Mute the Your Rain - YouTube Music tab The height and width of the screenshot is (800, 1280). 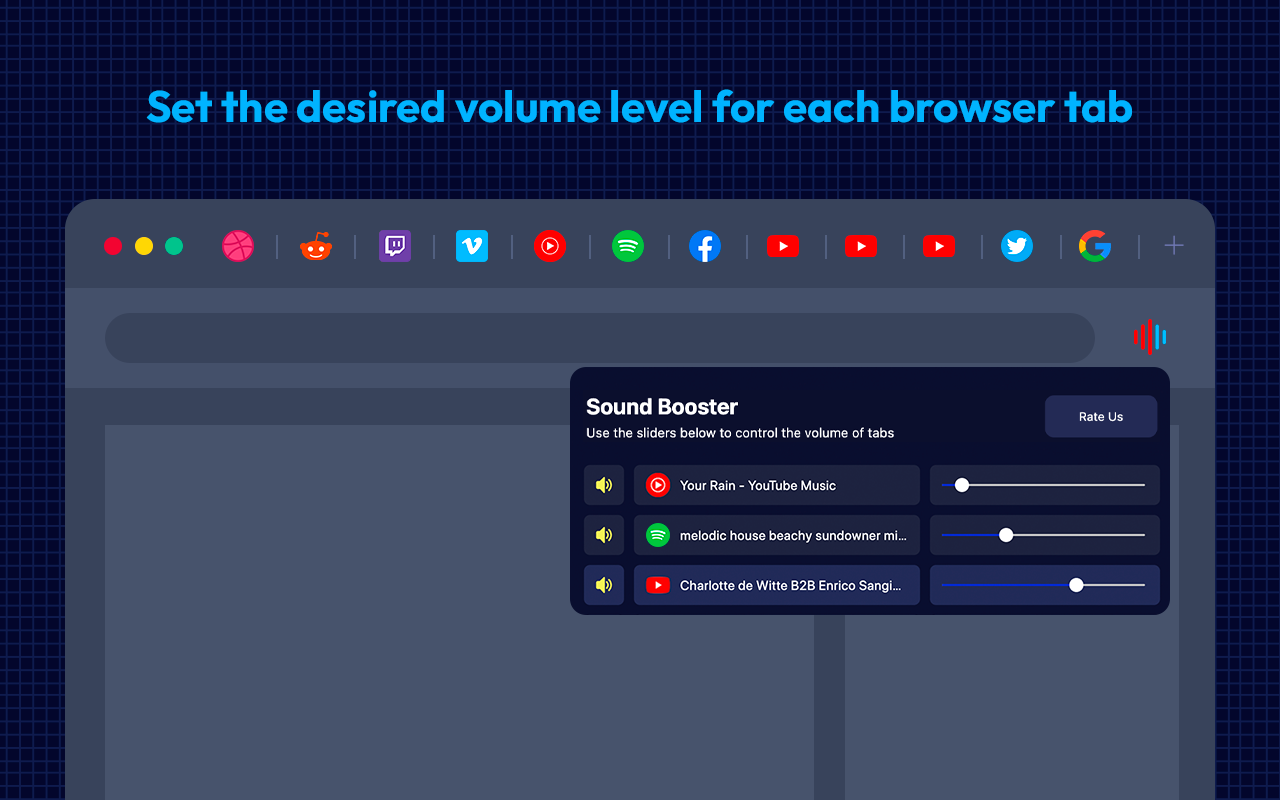point(604,485)
